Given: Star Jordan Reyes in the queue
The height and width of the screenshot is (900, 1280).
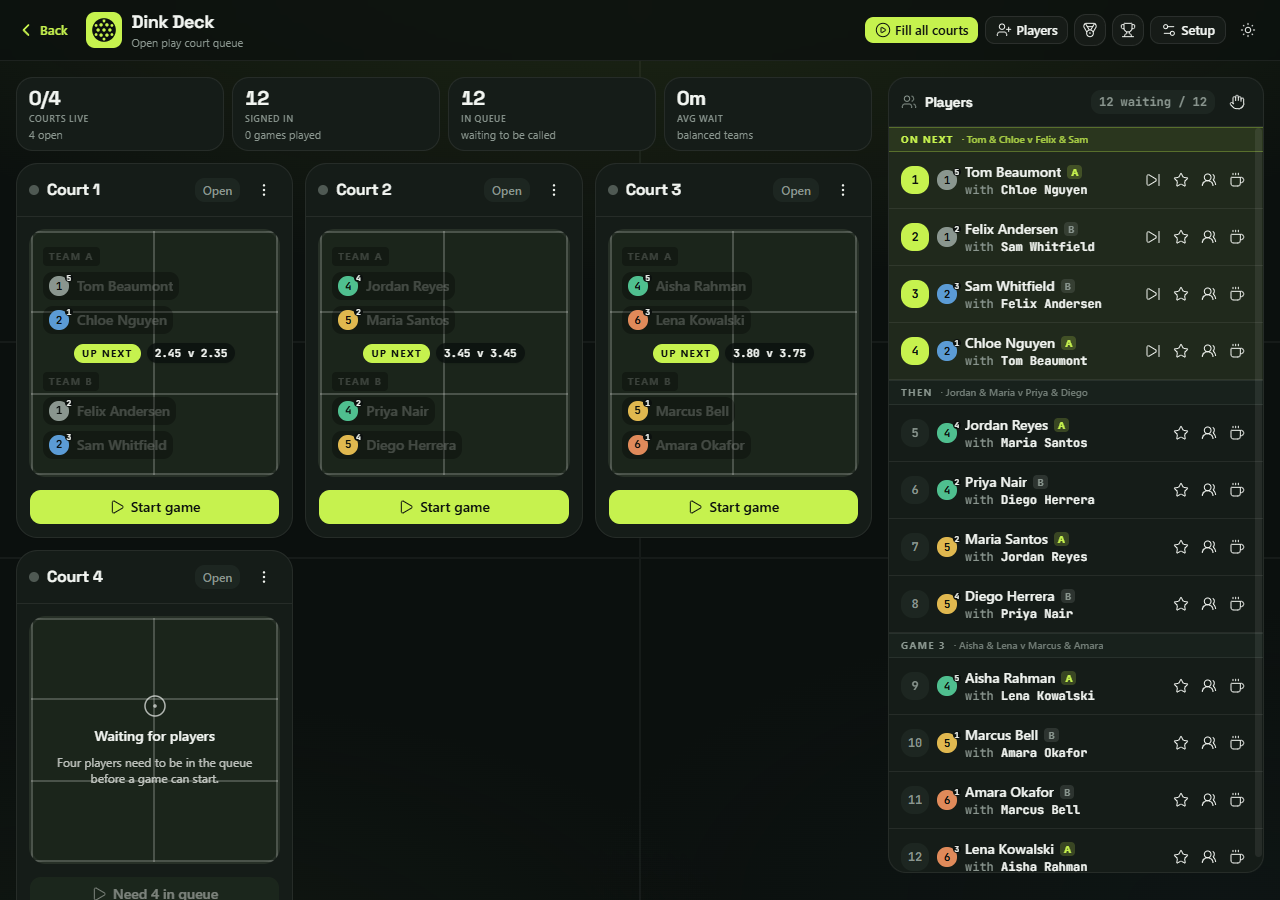Looking at the screenshot, I should click(x=1181, y=433).
